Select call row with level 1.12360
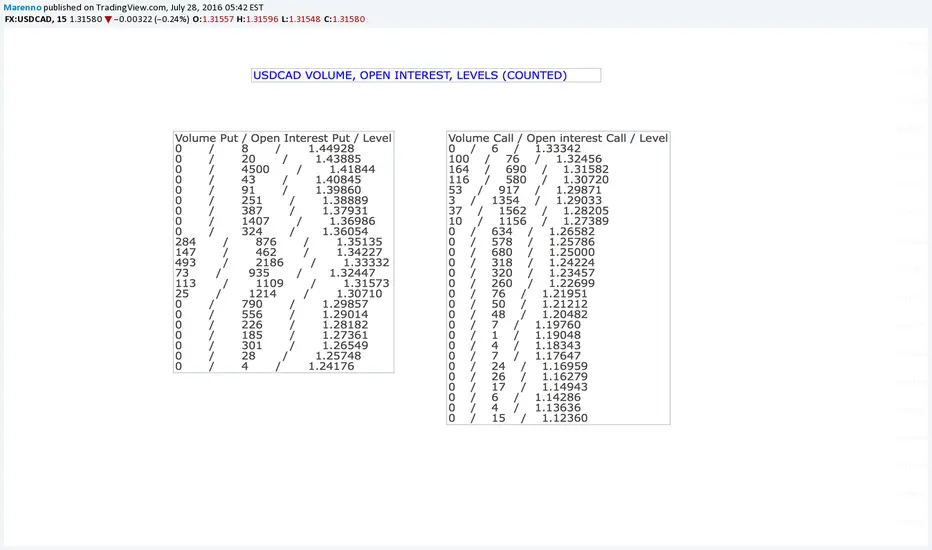932x550 pixels. click(518, 418)
